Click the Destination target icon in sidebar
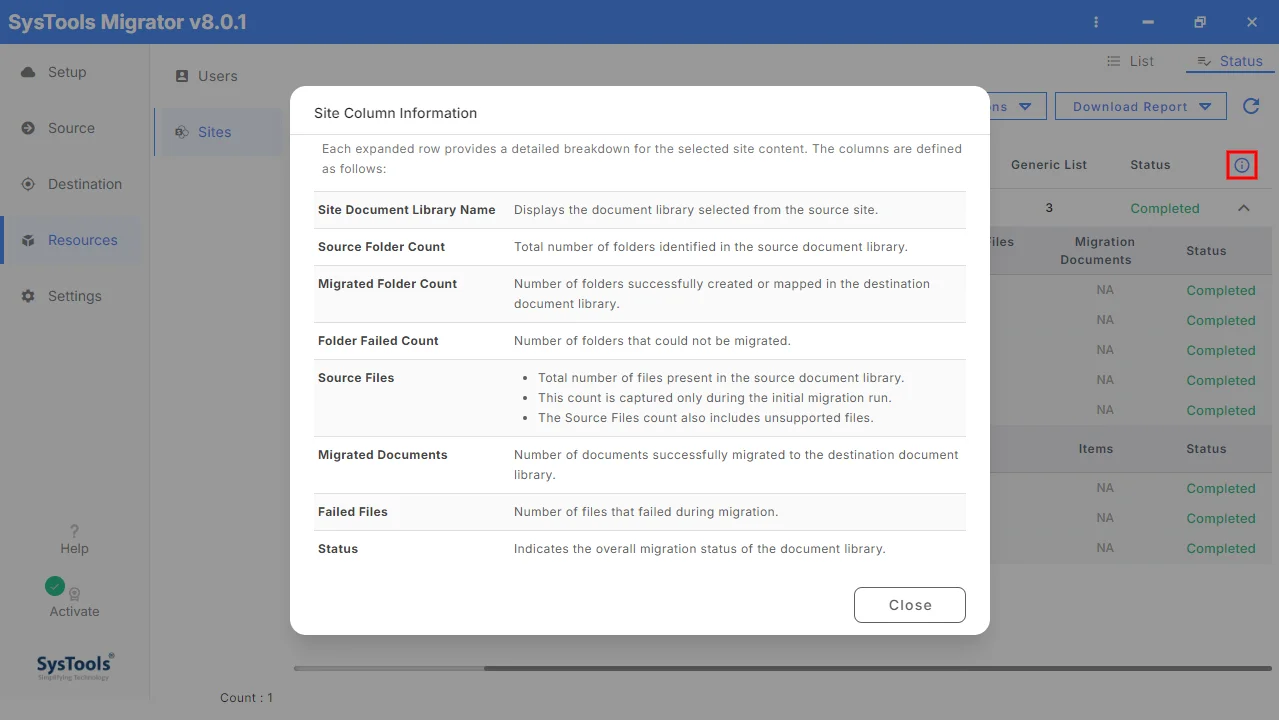The height and width of the screenshot is (720, 1279). [x=28, y=184]
